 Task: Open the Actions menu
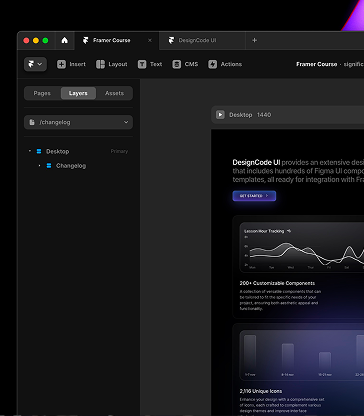225,64
